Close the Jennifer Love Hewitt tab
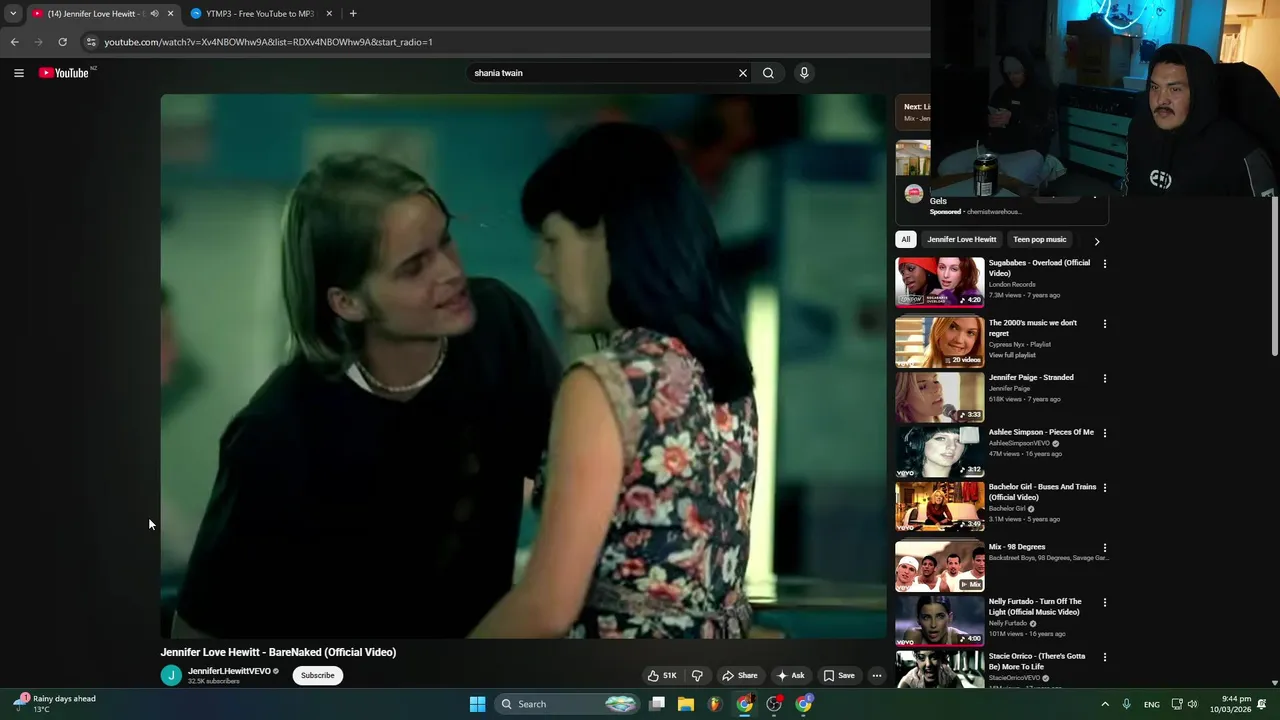The height and width of the screenshot is (720, 1280). 170,14
